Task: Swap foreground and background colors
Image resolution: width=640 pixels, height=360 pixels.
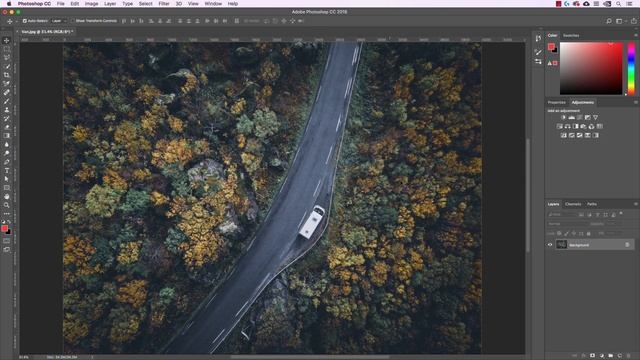Action: point(9,222)
